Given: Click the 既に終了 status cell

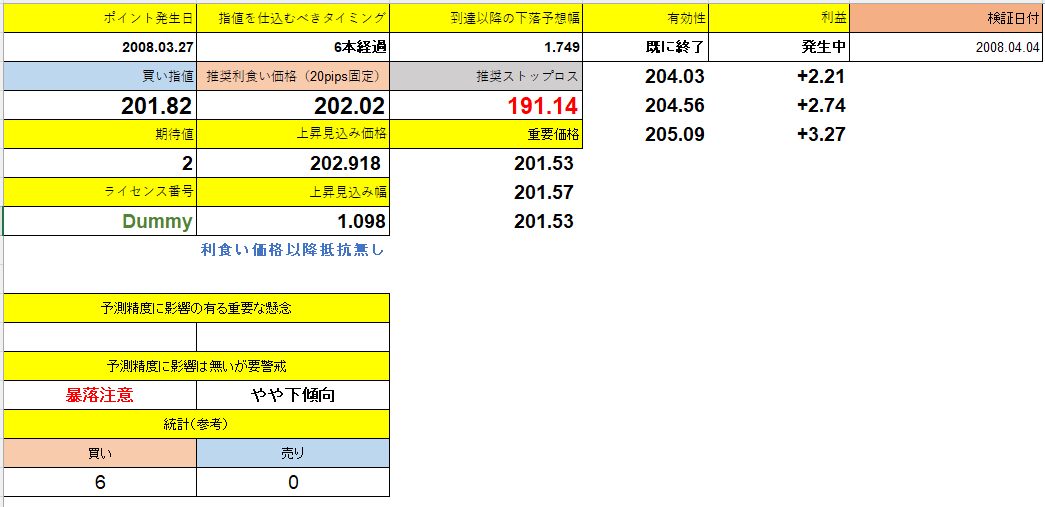Looking at the screenshot, I should click(645, 47).
